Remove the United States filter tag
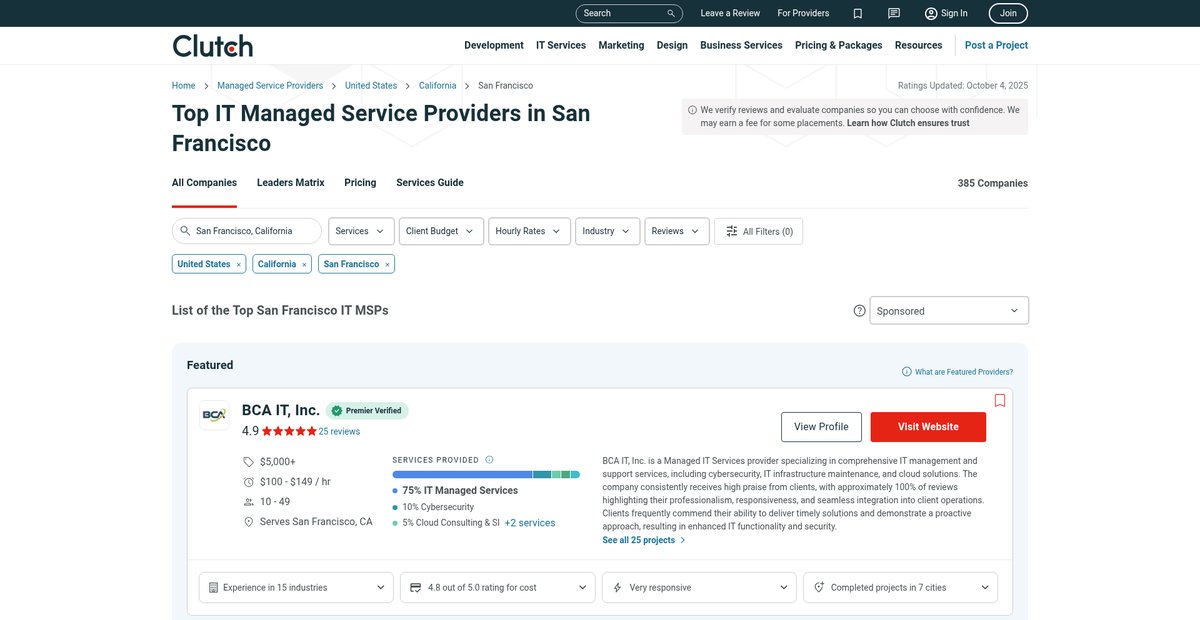1200x620 pixels. [x=238, y=265]
